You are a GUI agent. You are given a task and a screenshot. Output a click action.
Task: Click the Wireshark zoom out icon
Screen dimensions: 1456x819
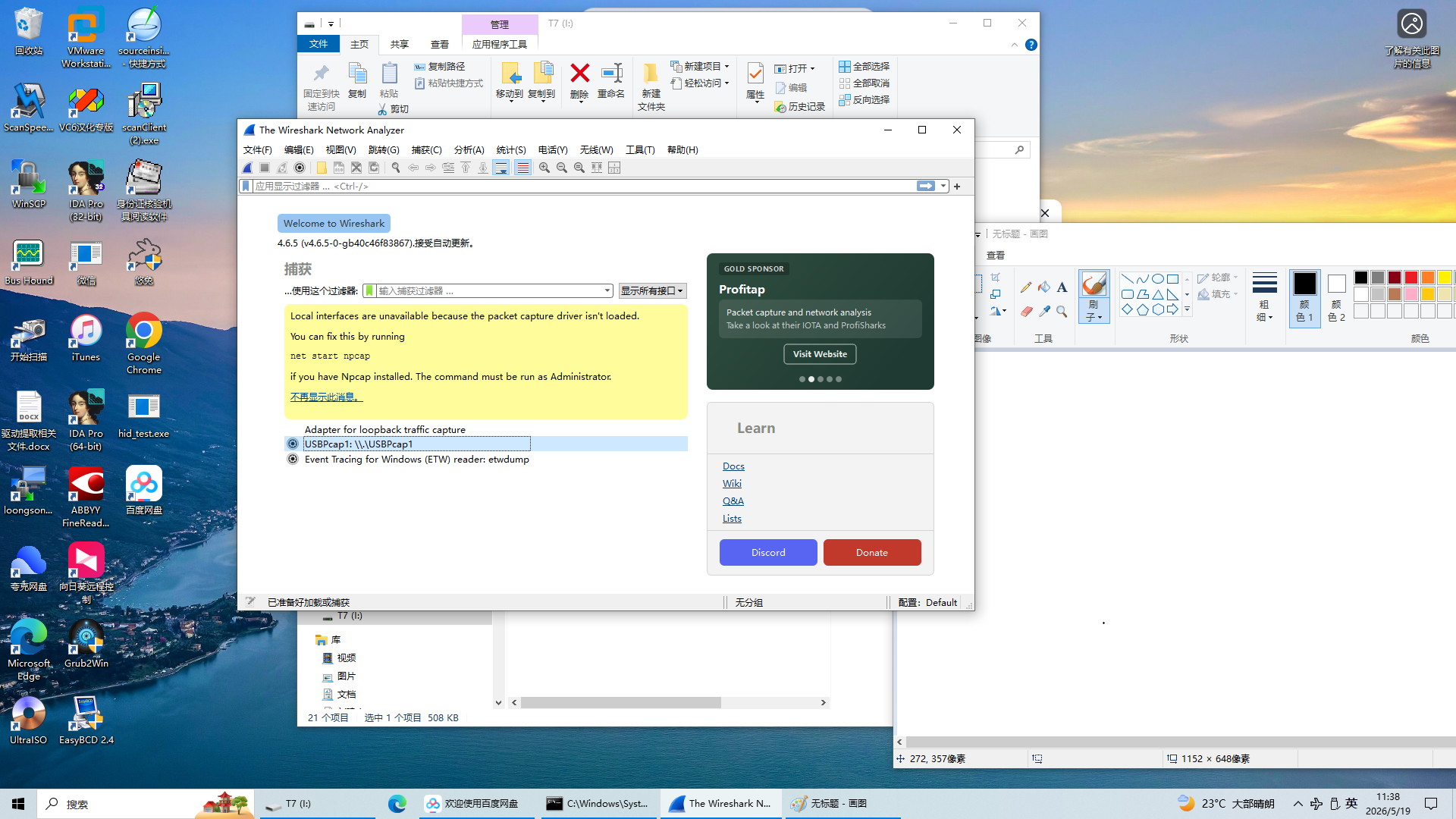coord(562,168)
